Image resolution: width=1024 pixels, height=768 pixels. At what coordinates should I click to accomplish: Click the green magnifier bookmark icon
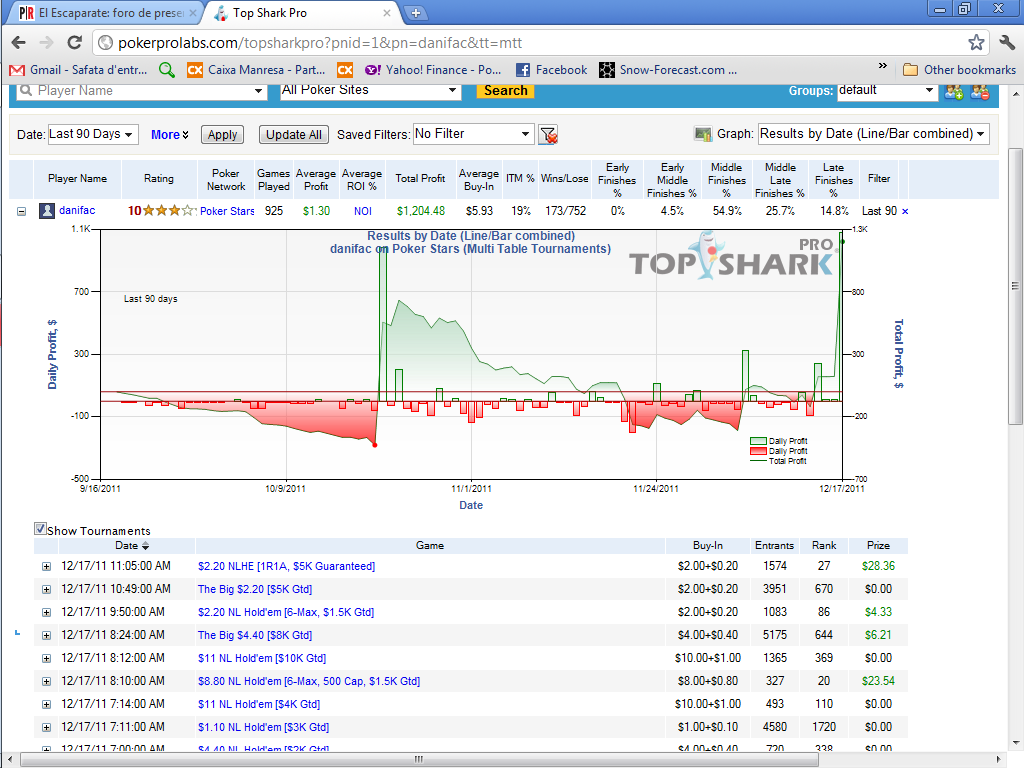tap(167, 70)
